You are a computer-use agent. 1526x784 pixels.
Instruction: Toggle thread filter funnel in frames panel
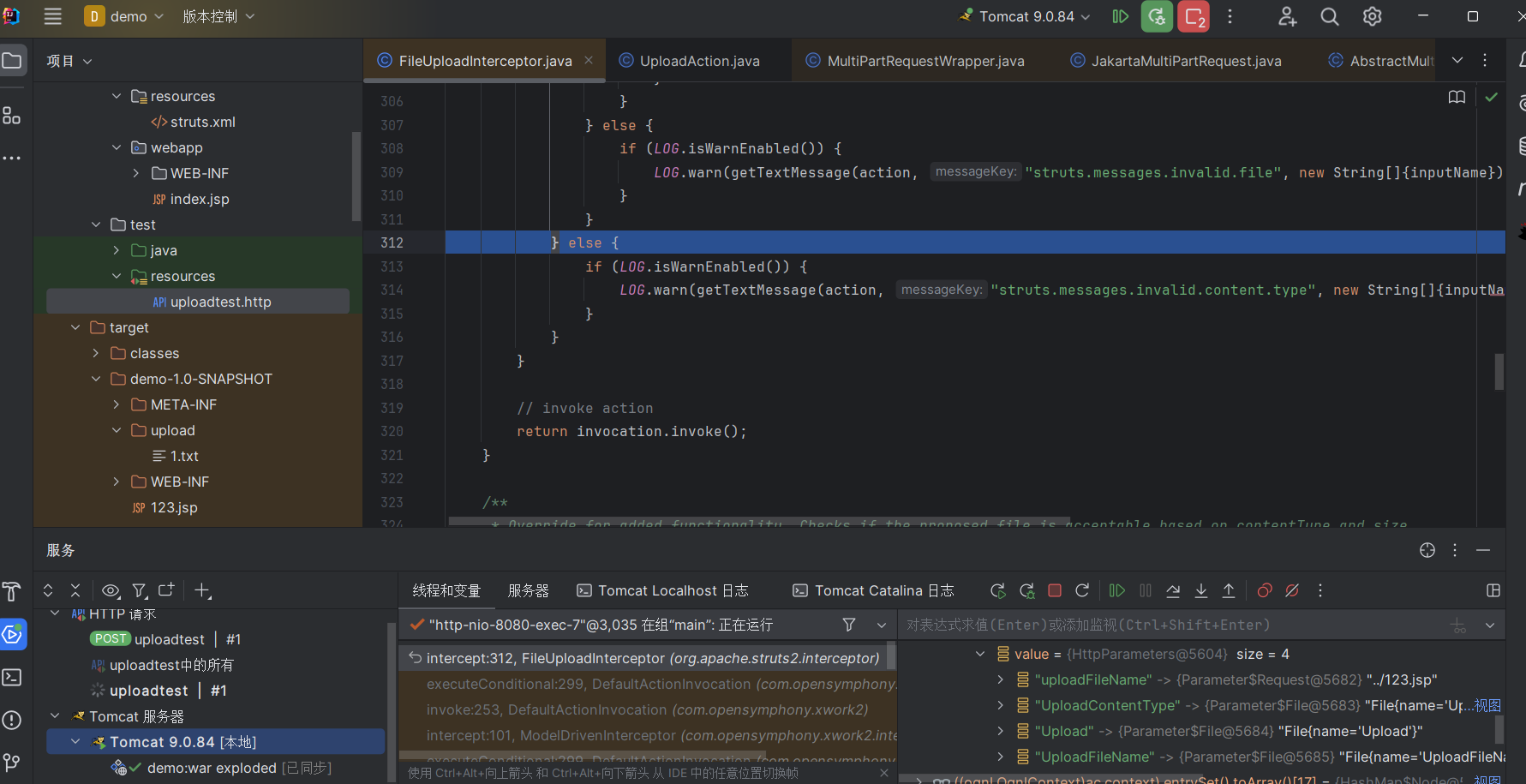849,625
